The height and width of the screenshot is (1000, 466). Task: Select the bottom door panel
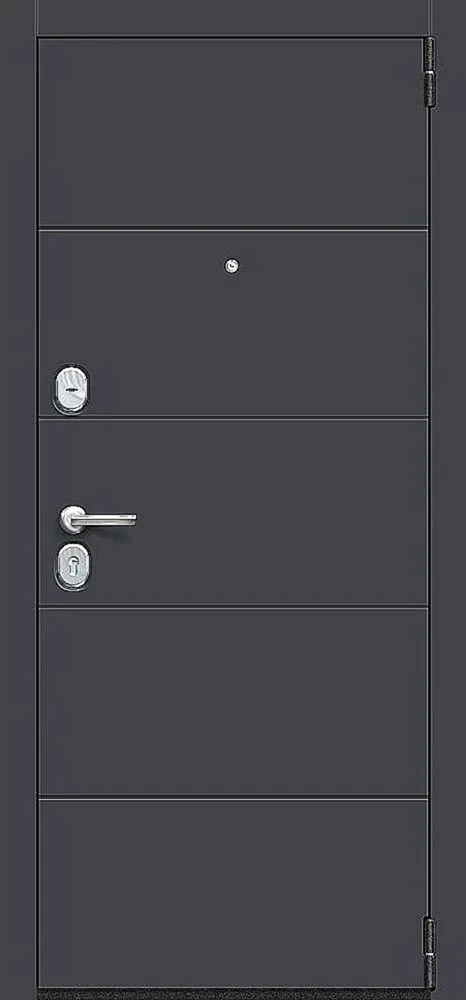pyautogui.click(x=233, y=892)
